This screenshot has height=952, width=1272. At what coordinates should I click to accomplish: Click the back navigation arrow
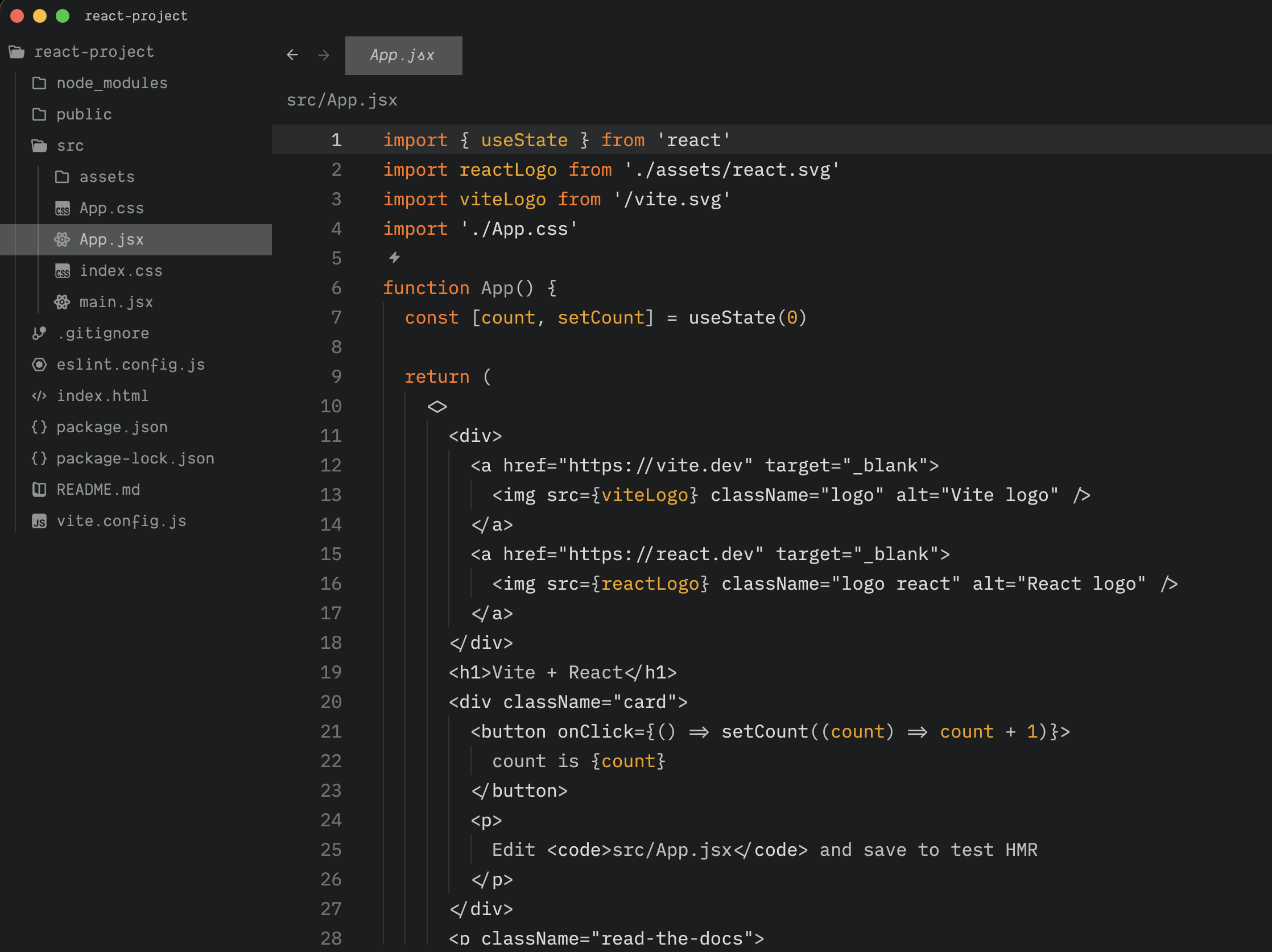(x=292, y=55)
